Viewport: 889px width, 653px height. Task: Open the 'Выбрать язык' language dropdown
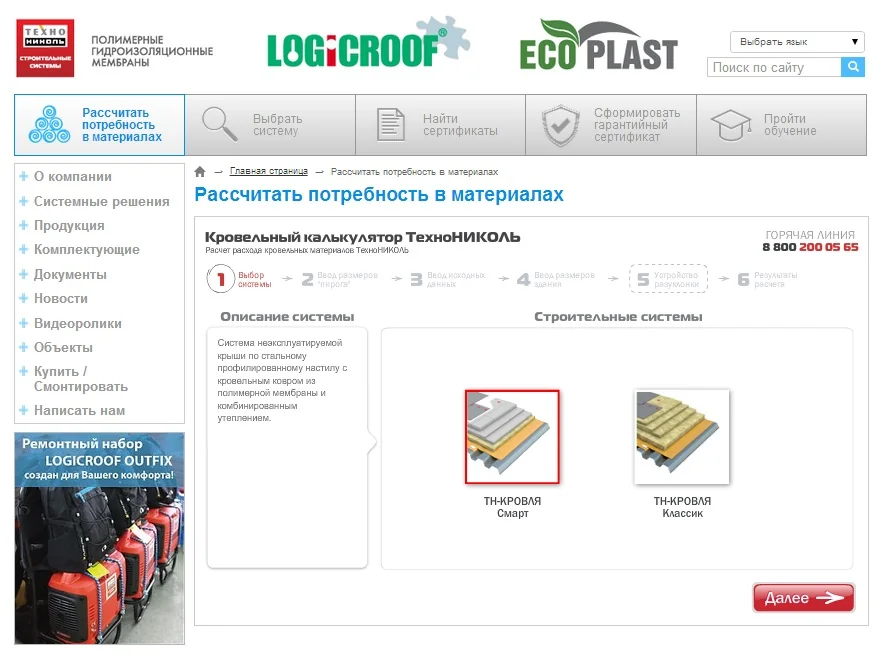pos(797,42)
